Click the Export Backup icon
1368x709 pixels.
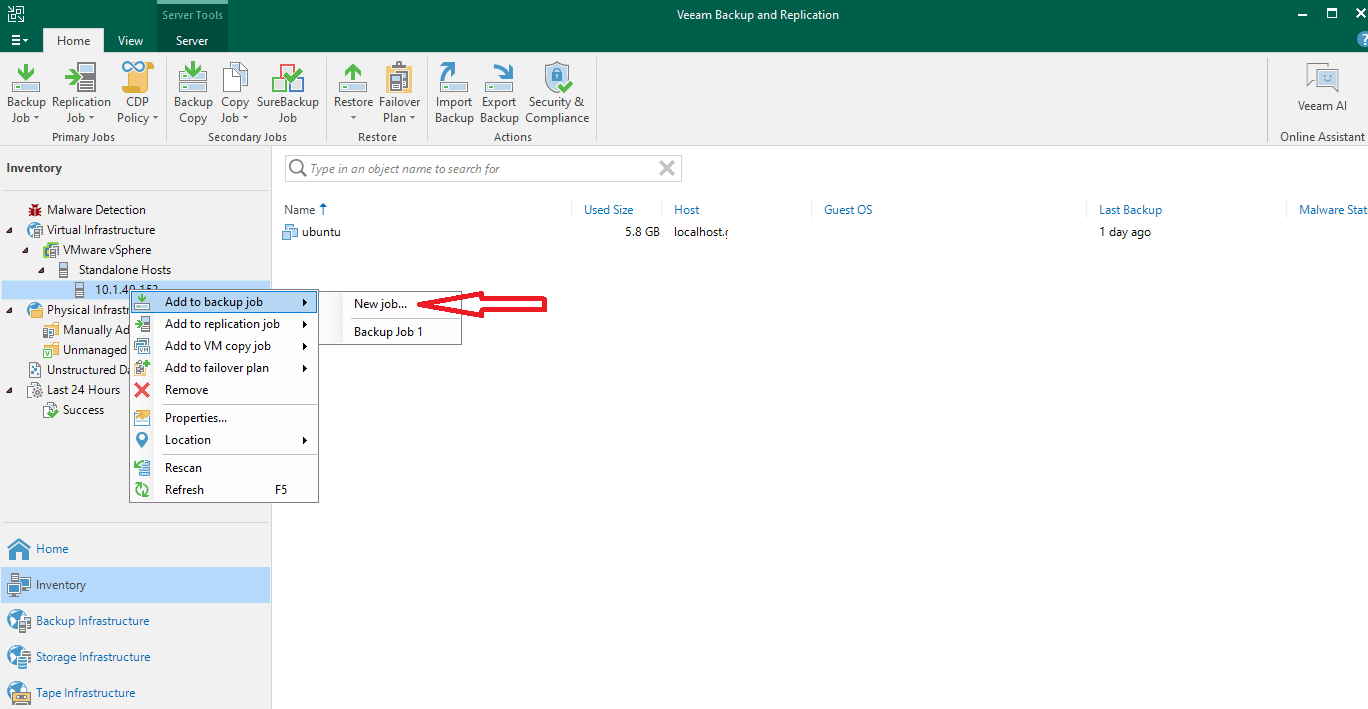point(498,90)
